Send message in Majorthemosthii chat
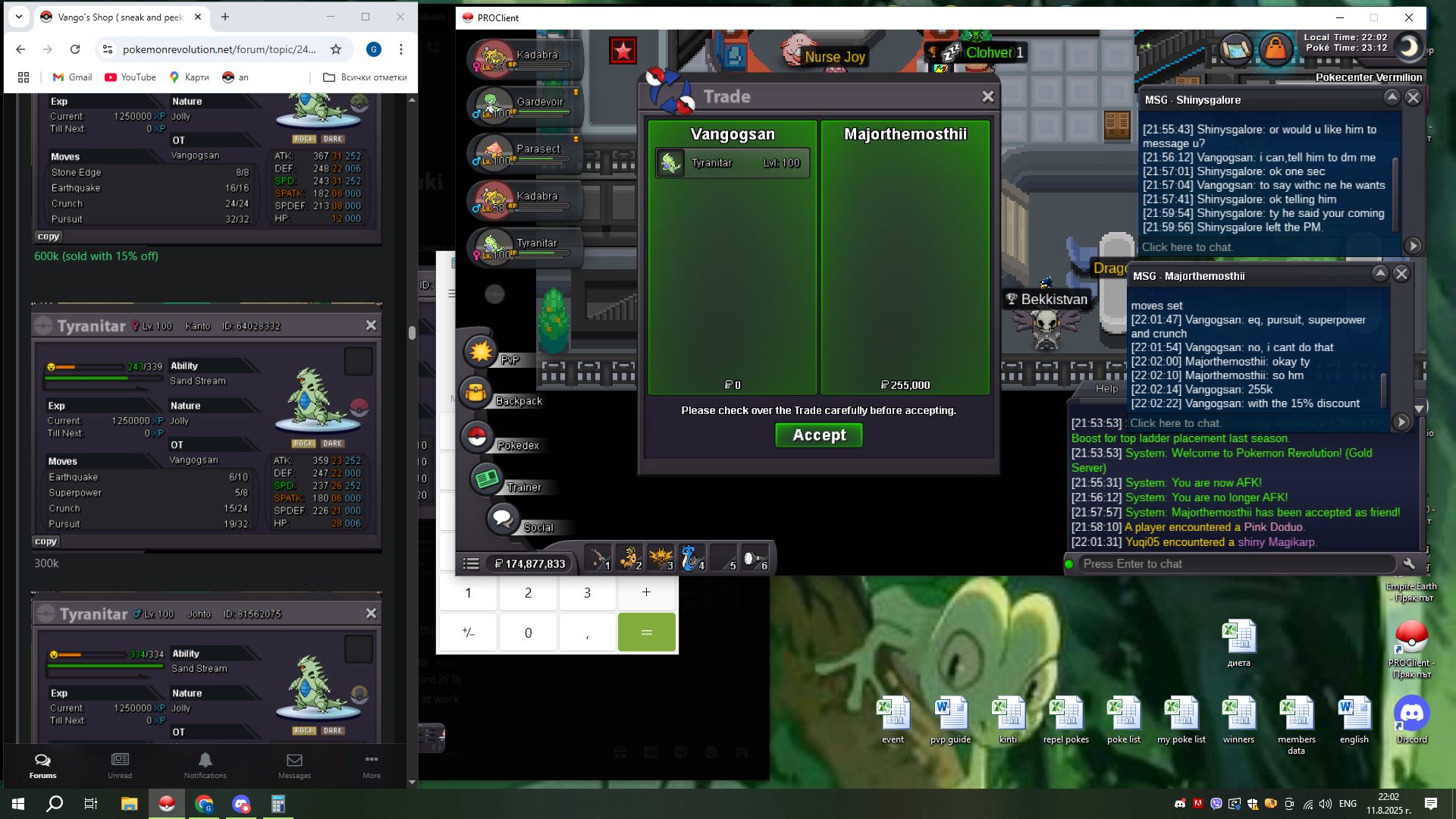Image resolution: width=1456 pixels, height=819 pixels. pos(1401,422)
